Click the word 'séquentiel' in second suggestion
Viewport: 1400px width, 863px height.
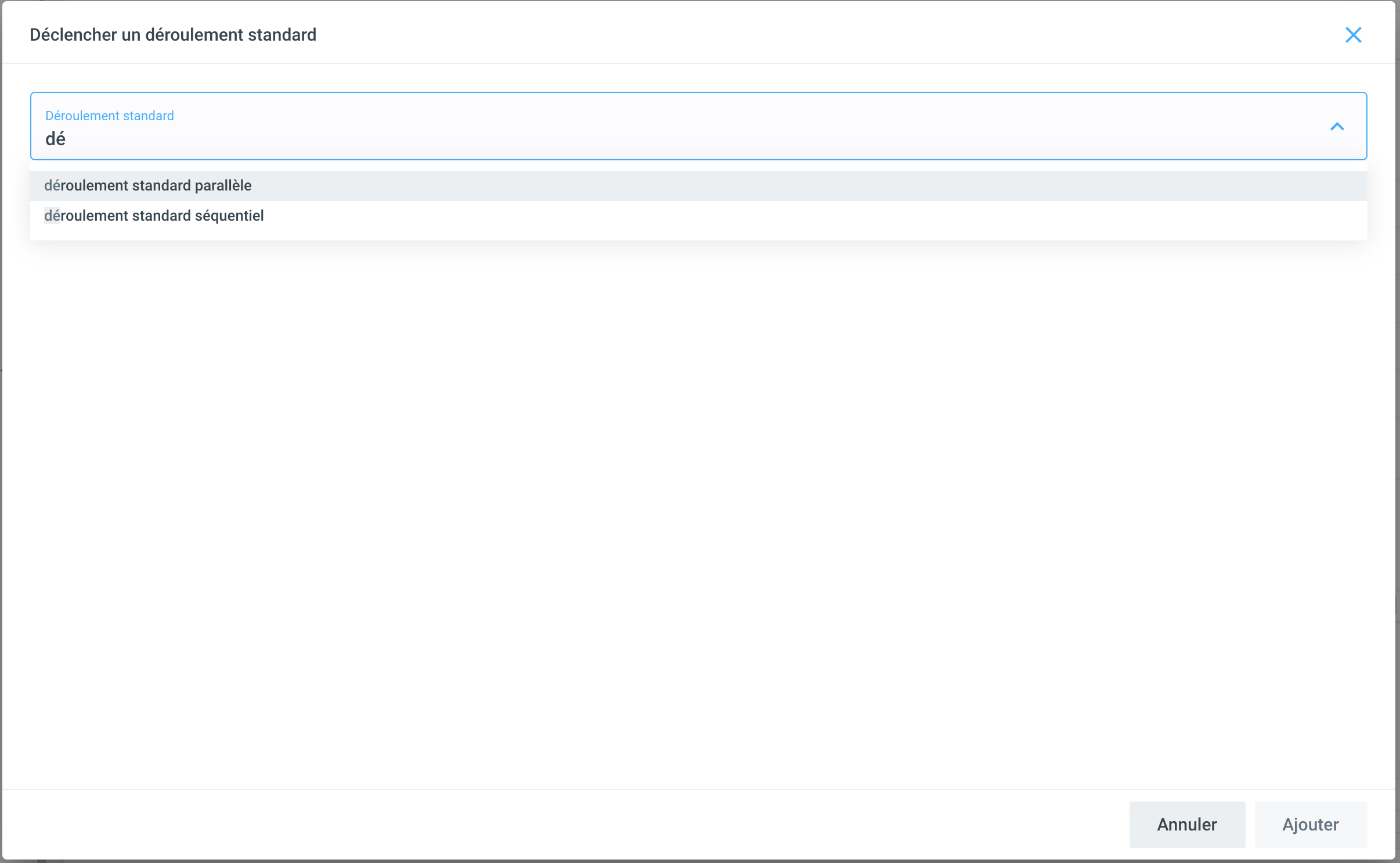229,216
